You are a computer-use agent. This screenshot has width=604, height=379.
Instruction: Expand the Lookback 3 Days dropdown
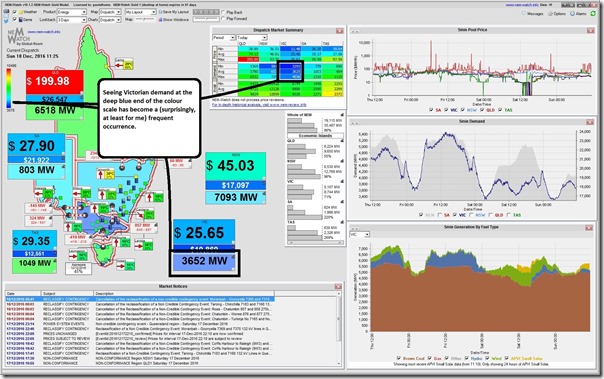click(x=72, y=20)
